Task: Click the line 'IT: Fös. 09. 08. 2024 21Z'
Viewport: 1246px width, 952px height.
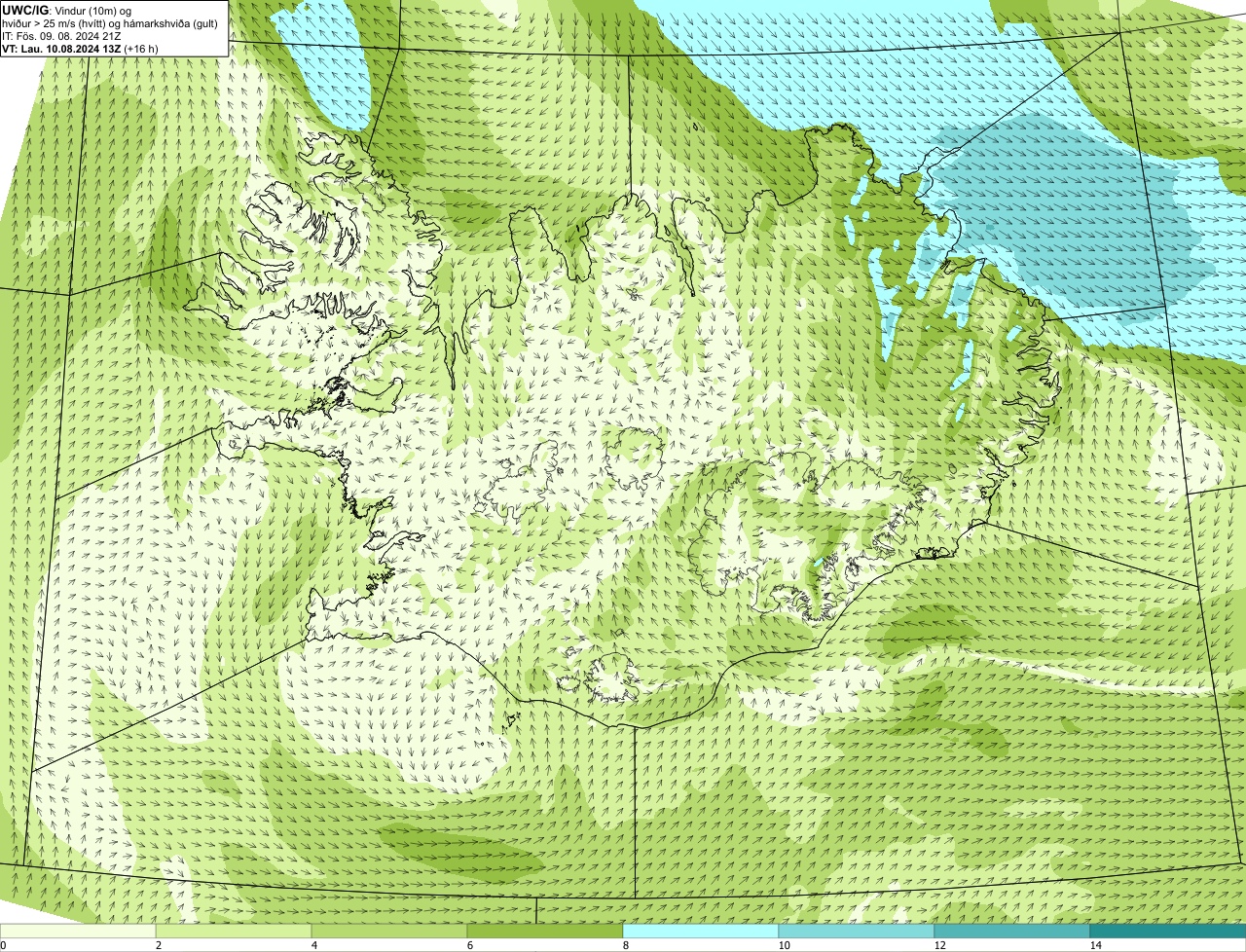Action: click(61, 35)
